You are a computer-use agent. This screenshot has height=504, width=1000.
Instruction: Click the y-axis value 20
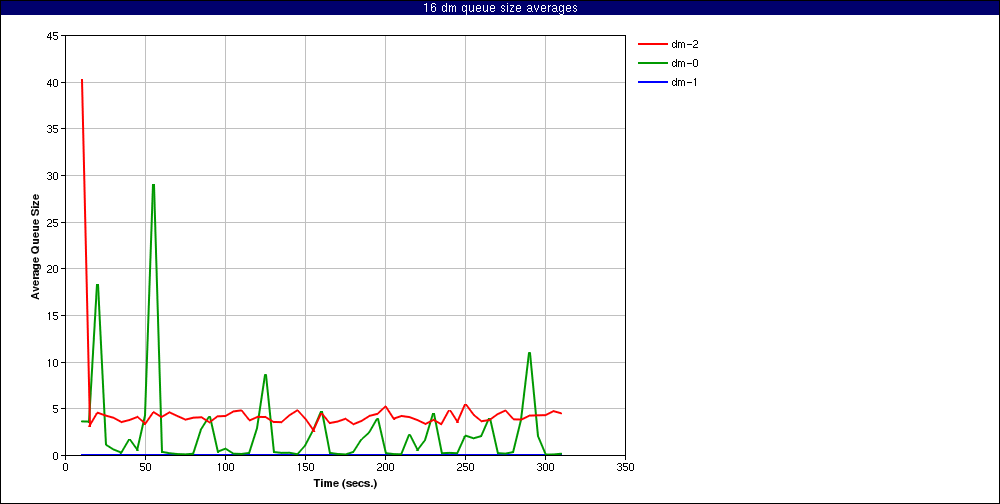tap(53, 269)
